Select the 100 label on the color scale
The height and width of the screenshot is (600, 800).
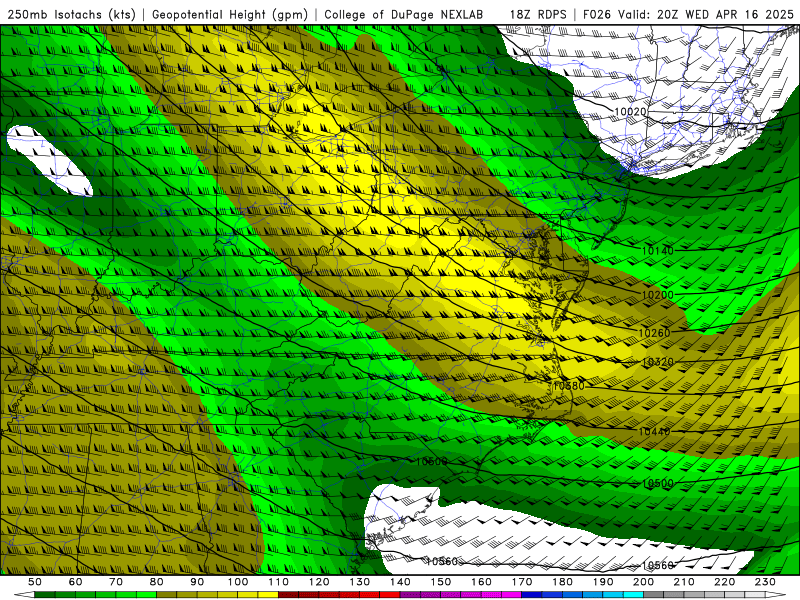coord(238,582)
